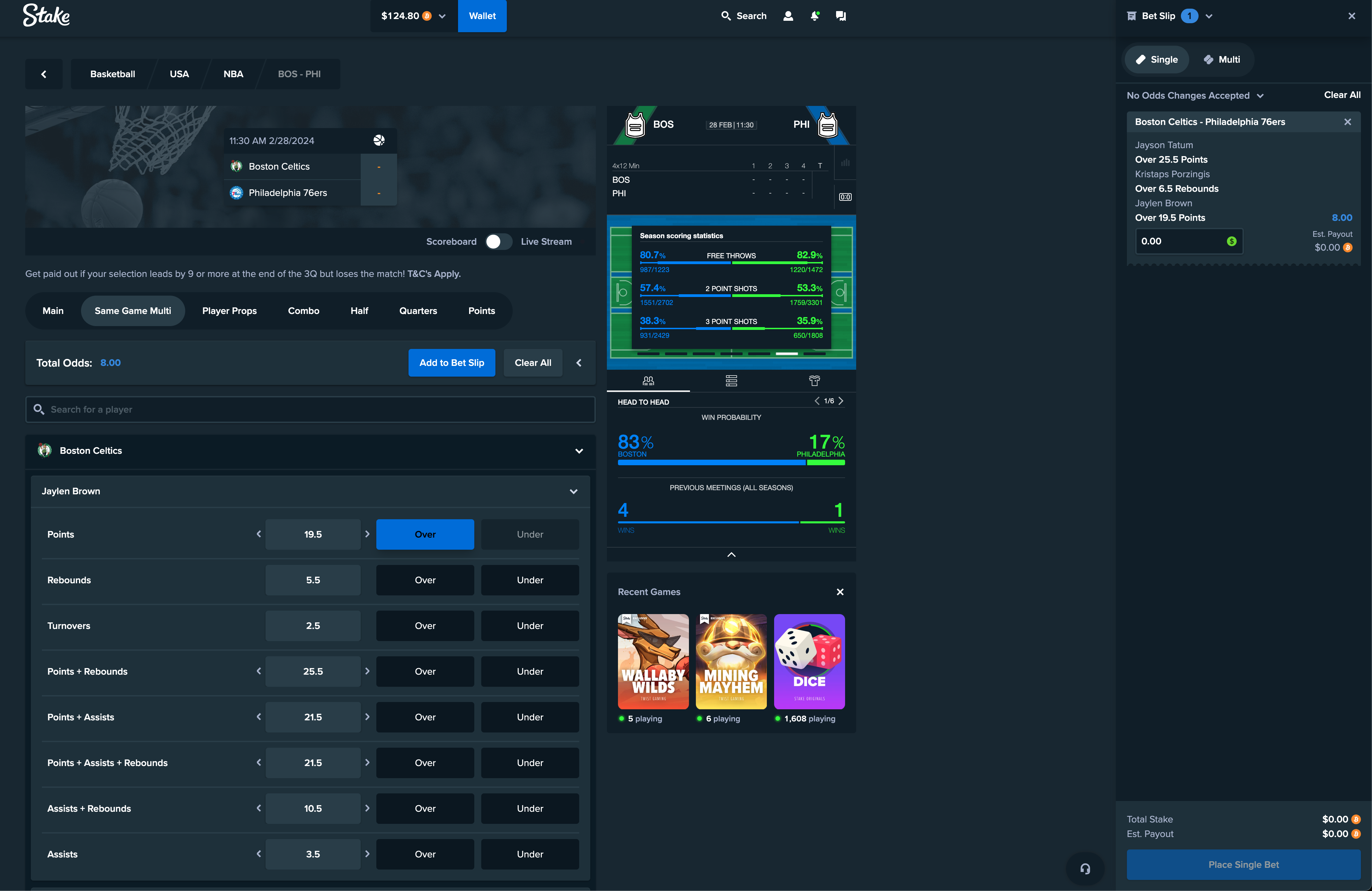Click Clear All next to Total Odds
1372x891 pixels.
[x=533, y=362]
